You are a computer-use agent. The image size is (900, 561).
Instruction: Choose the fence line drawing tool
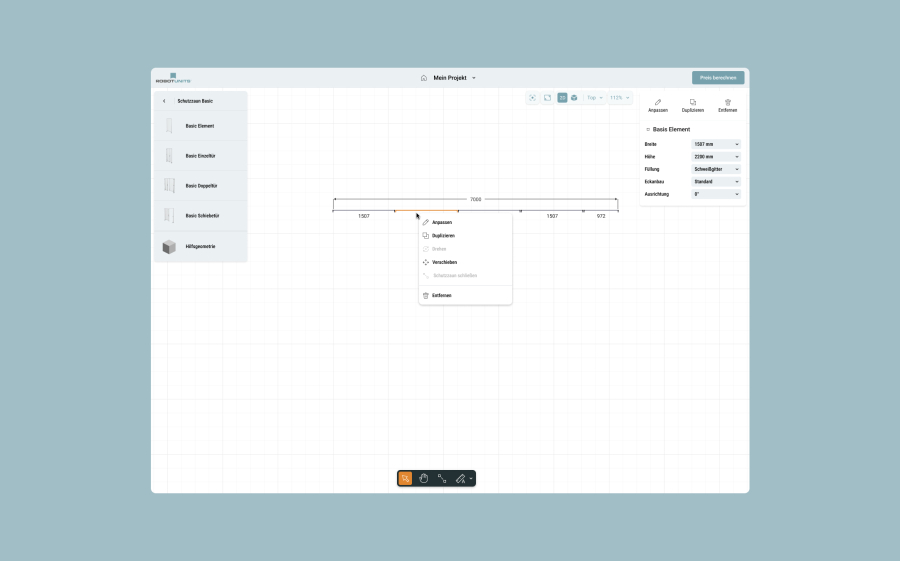coord(442,479)
